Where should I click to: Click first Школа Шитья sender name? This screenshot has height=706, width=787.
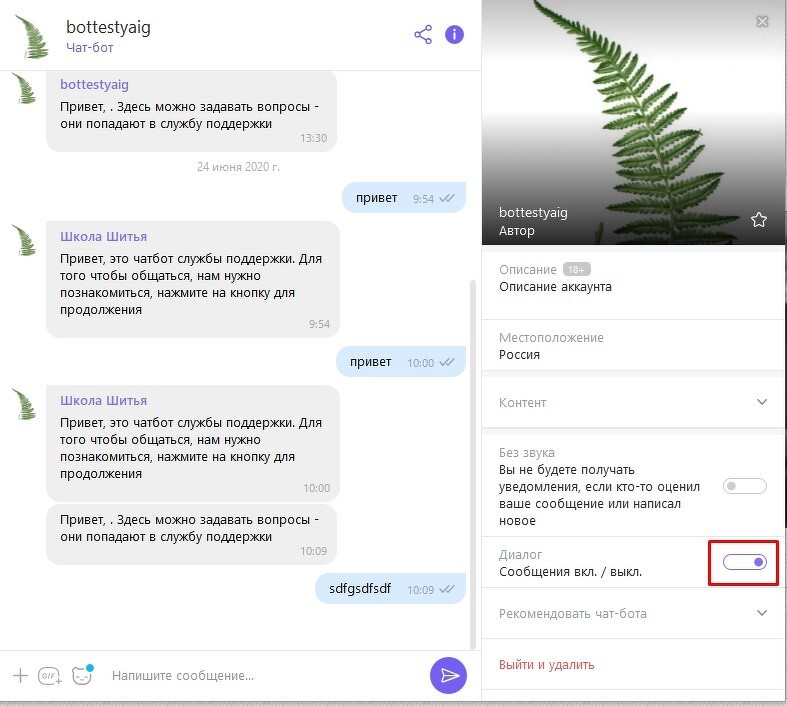(103, 236)
